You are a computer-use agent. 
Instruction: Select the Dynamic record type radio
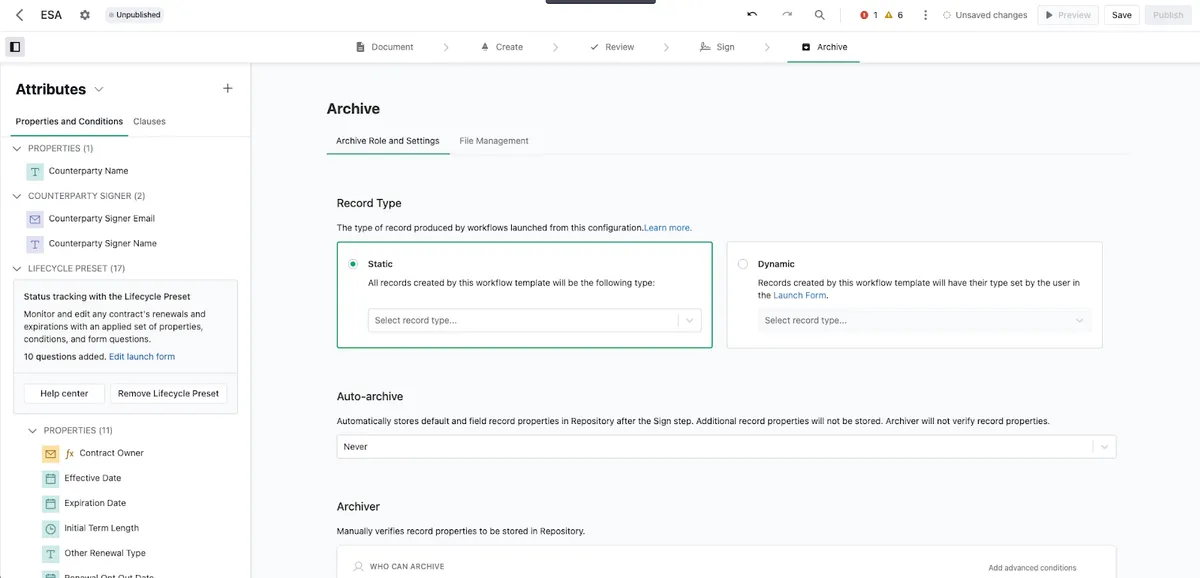tap(742, 264)
